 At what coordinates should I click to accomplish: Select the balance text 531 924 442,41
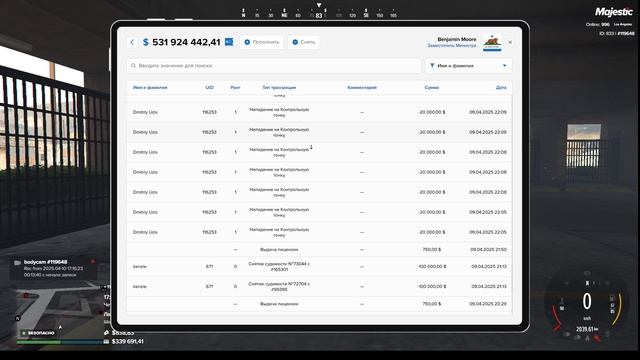(x=186, y=42)
